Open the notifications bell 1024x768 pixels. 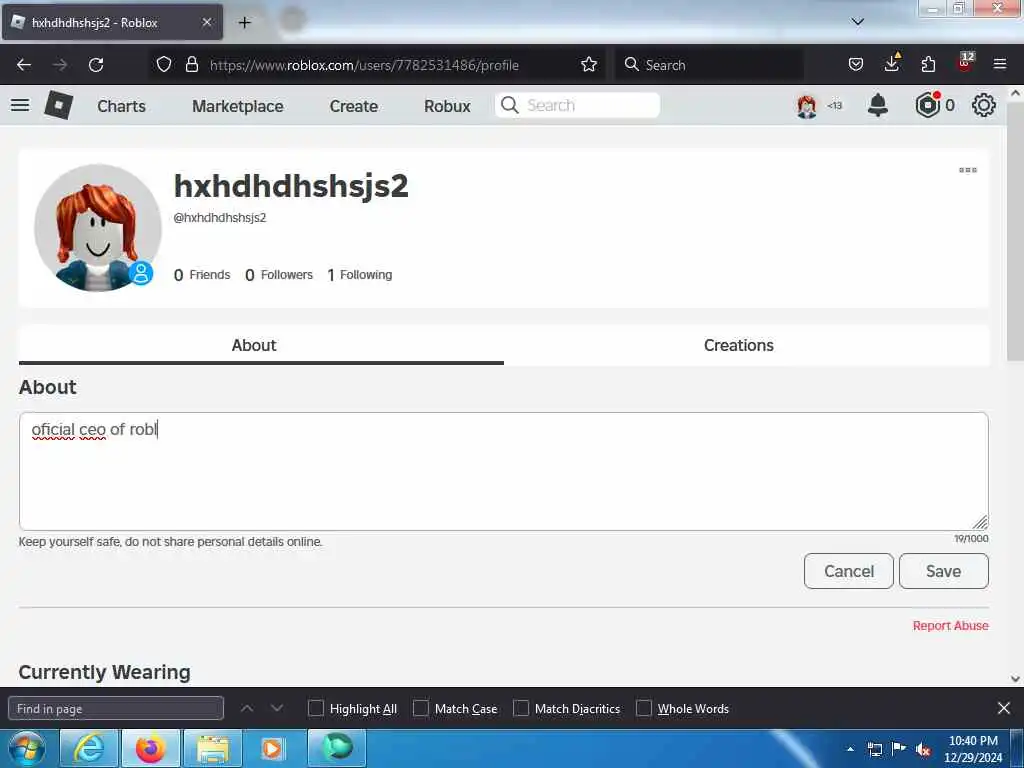(878, 105)
